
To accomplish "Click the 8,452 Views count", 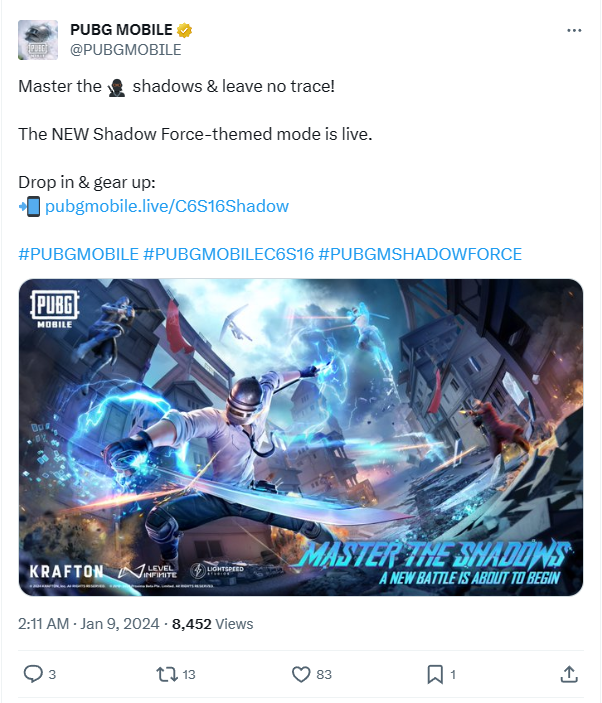I will pos(212,624).
